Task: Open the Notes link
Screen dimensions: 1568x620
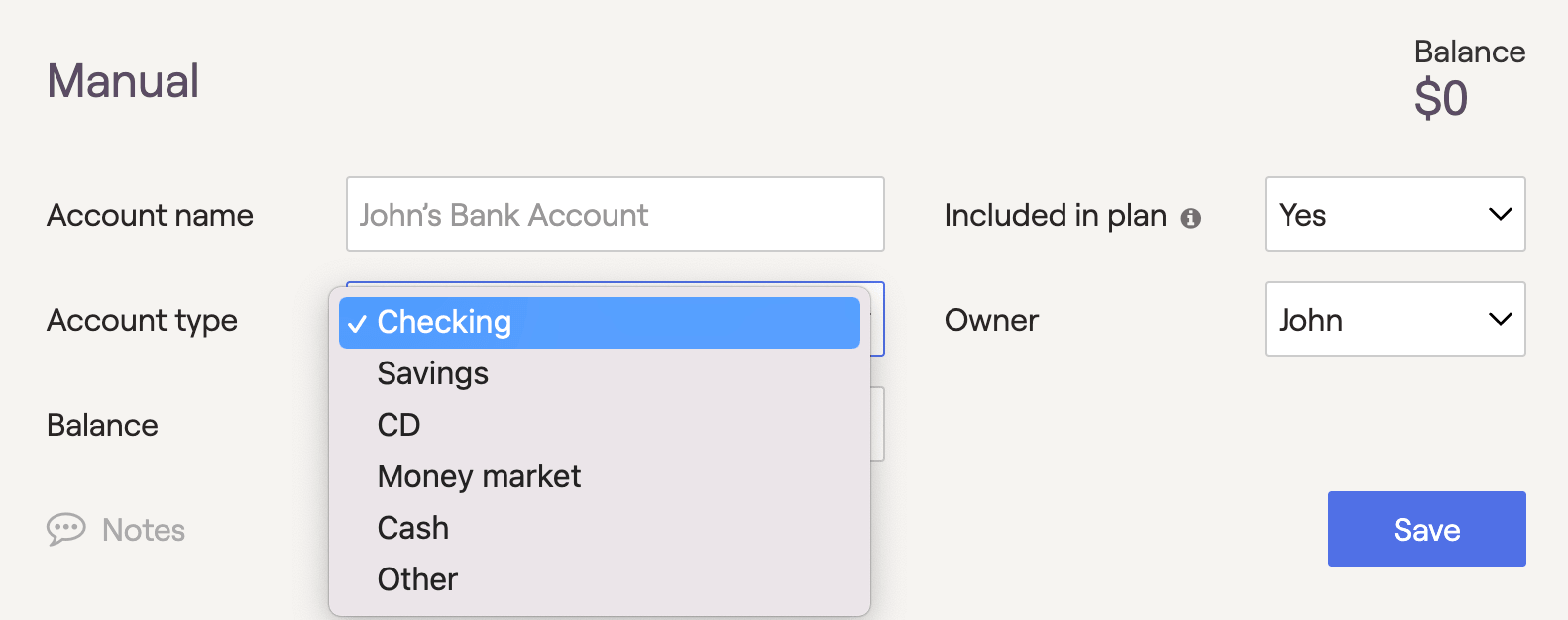Action: 144,530
